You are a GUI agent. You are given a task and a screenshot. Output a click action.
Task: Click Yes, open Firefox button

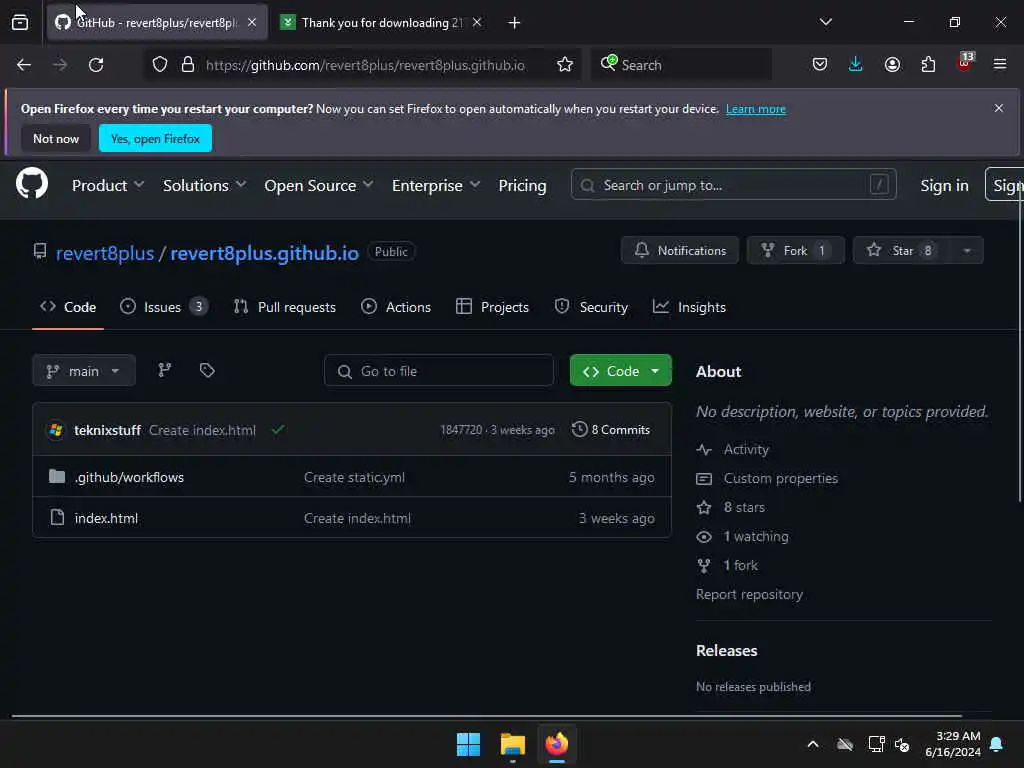[x=155, y=138]
